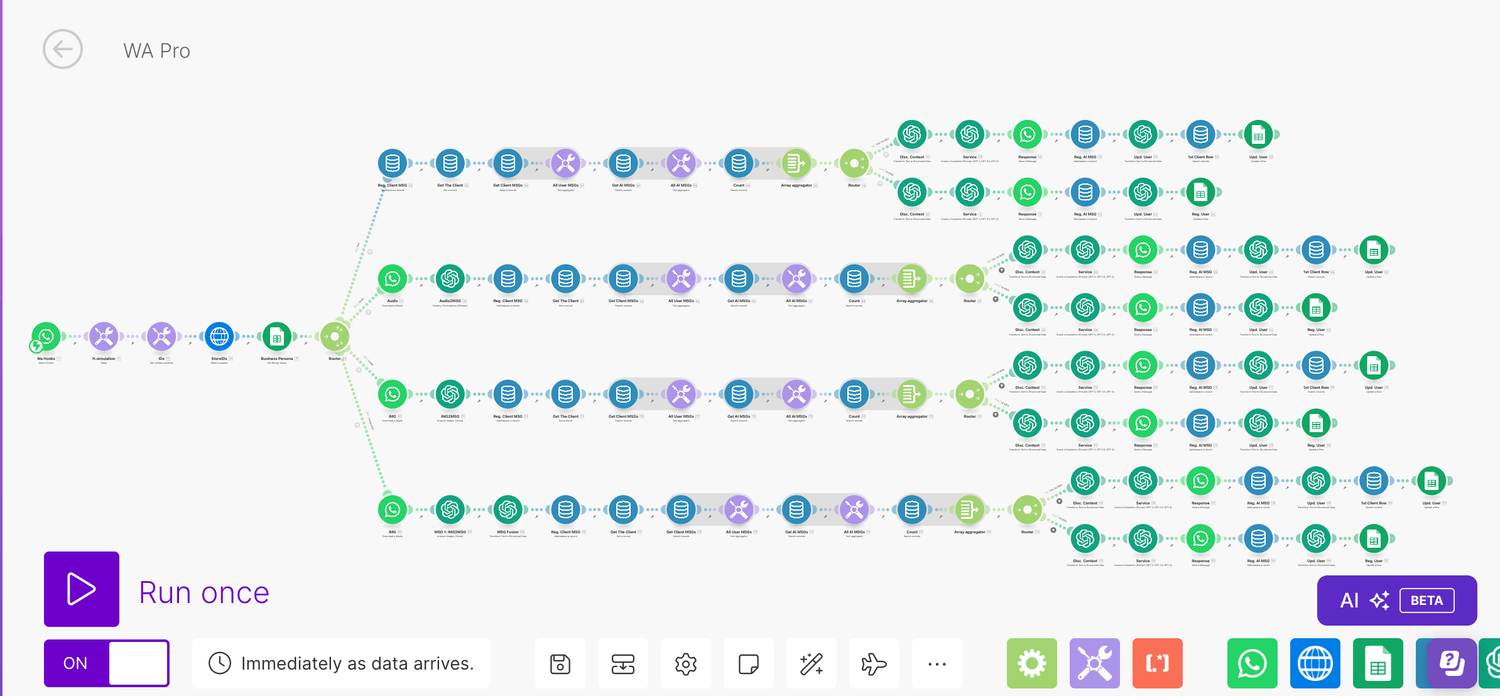The width and height of the screenshot is (1500, 696).
Task: Toggle the scenario ON switch off
Action: pyautogui.click(x=106, y=663)
